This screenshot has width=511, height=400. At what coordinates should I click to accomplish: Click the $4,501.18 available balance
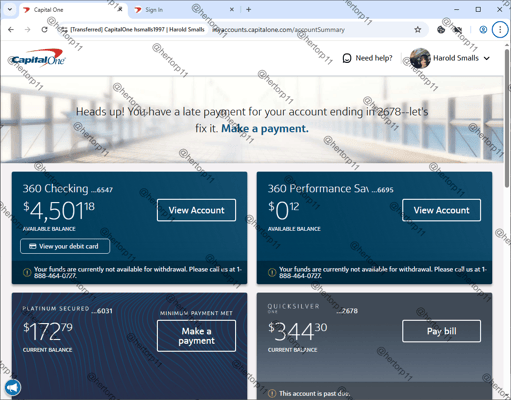click(59, 211)
